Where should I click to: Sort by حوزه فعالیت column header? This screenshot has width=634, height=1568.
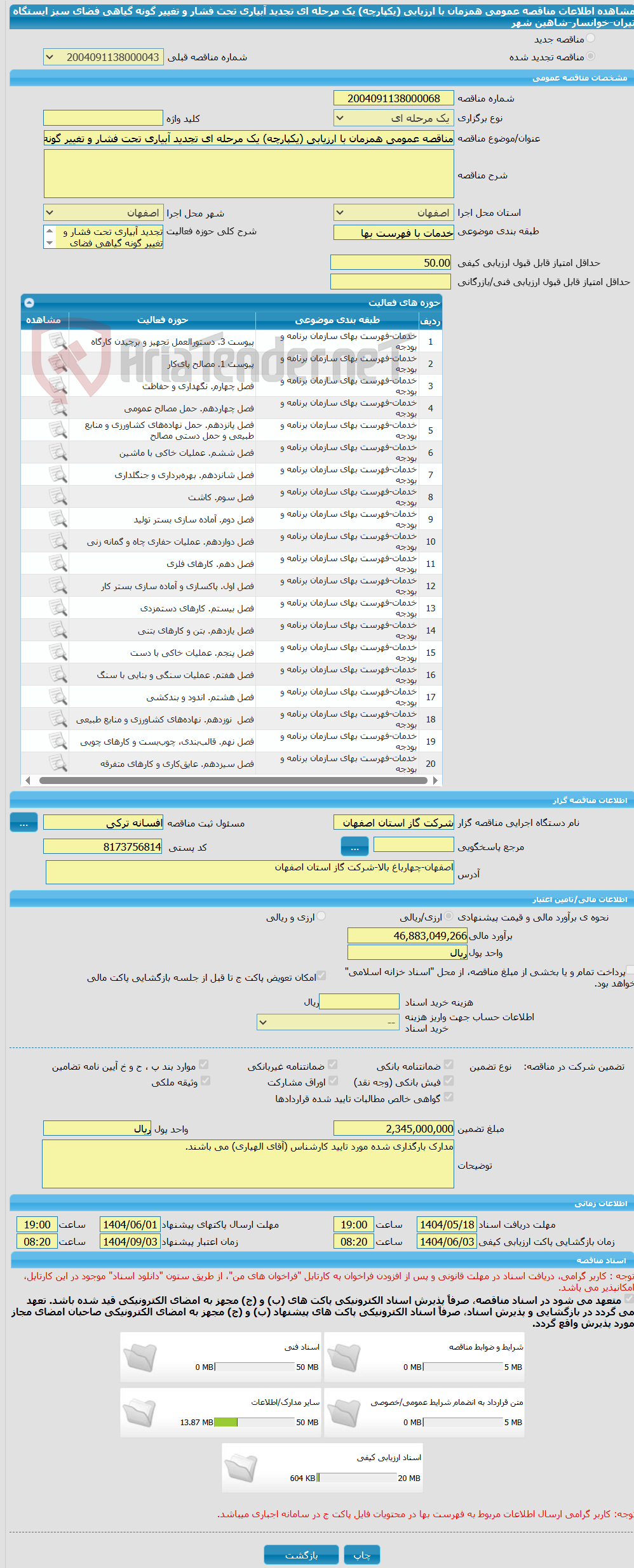pos(162,320)
